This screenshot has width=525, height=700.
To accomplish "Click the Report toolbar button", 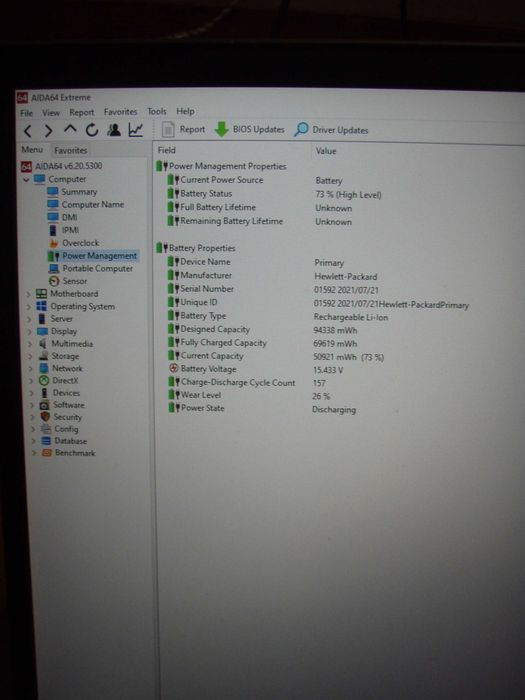I will [x=183, y=129].
